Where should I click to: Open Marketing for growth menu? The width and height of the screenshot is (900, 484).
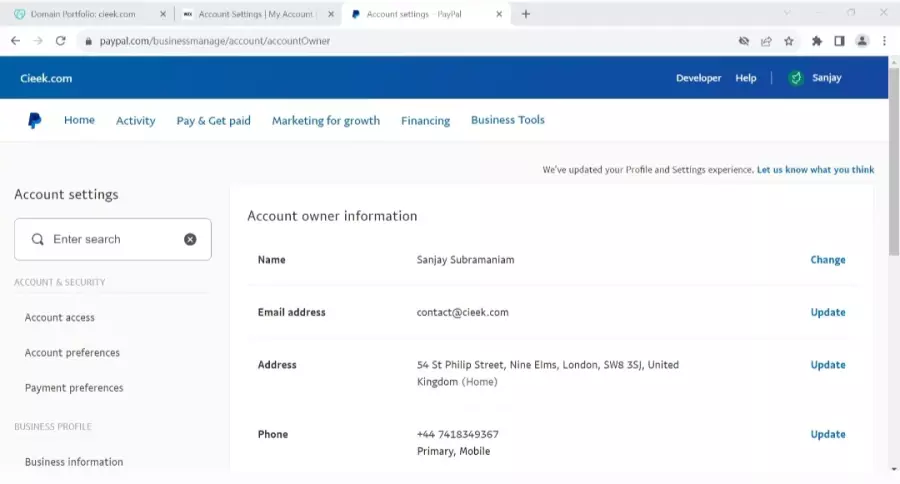tap(326, 121)
